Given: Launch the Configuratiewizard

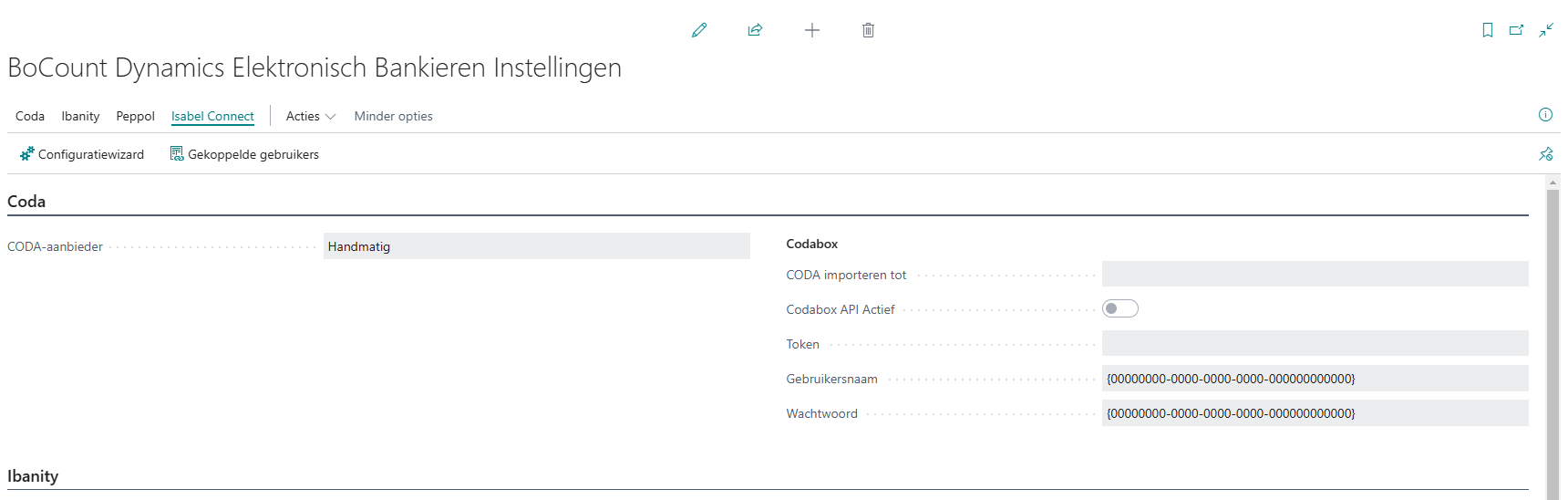Looking at the screenshot, I should 82,154.
